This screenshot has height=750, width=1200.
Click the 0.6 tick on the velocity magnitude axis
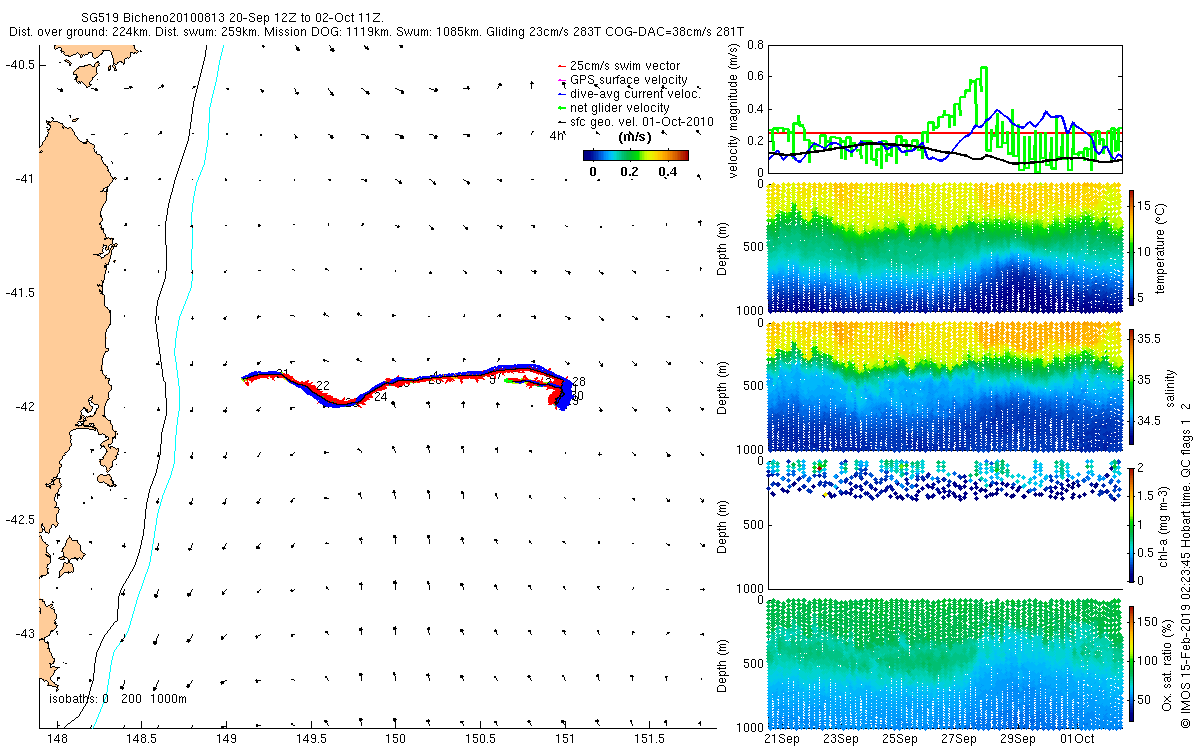[756, 77]
